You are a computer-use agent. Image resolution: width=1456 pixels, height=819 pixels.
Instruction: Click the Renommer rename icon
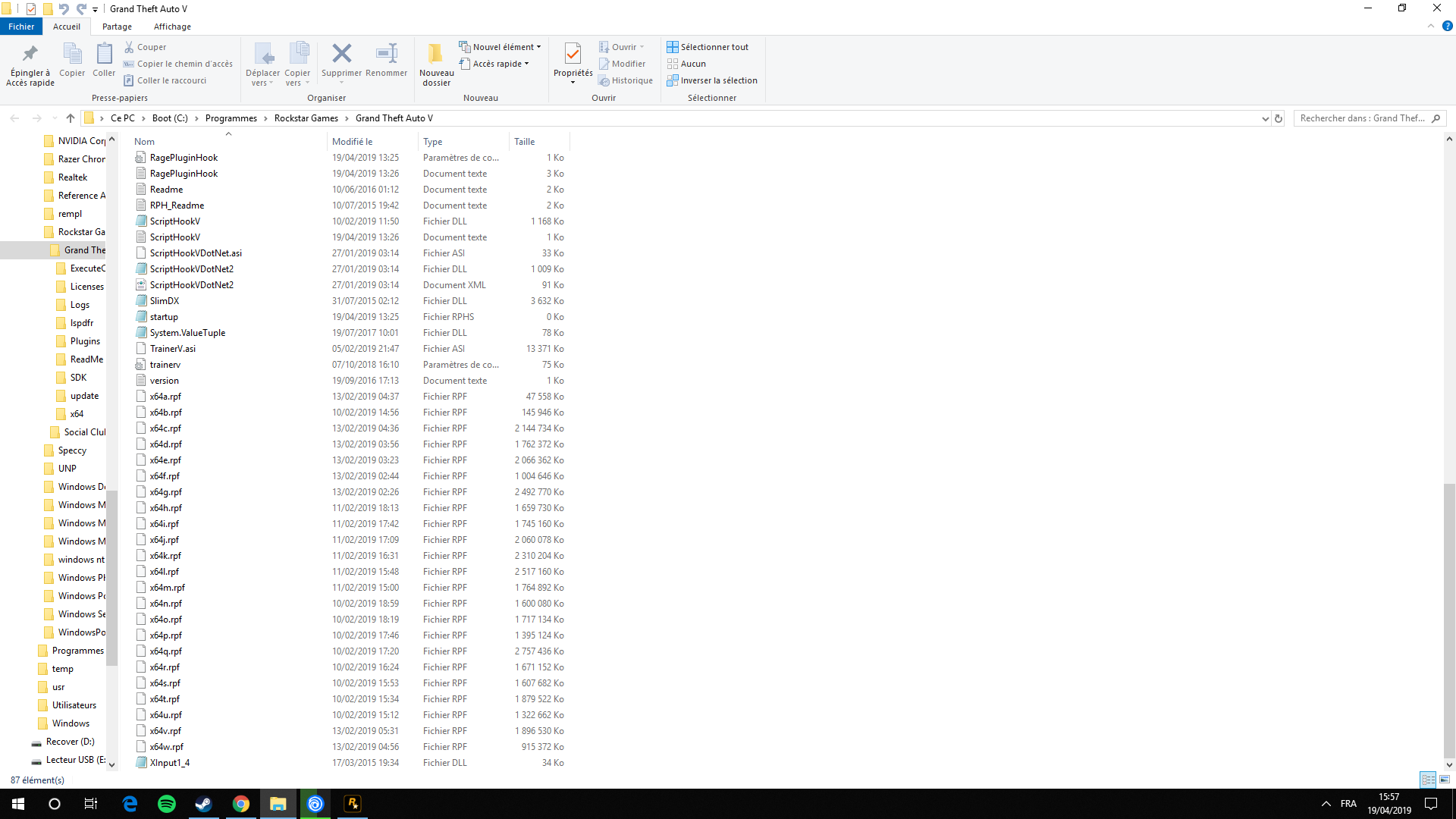point(387,54)
